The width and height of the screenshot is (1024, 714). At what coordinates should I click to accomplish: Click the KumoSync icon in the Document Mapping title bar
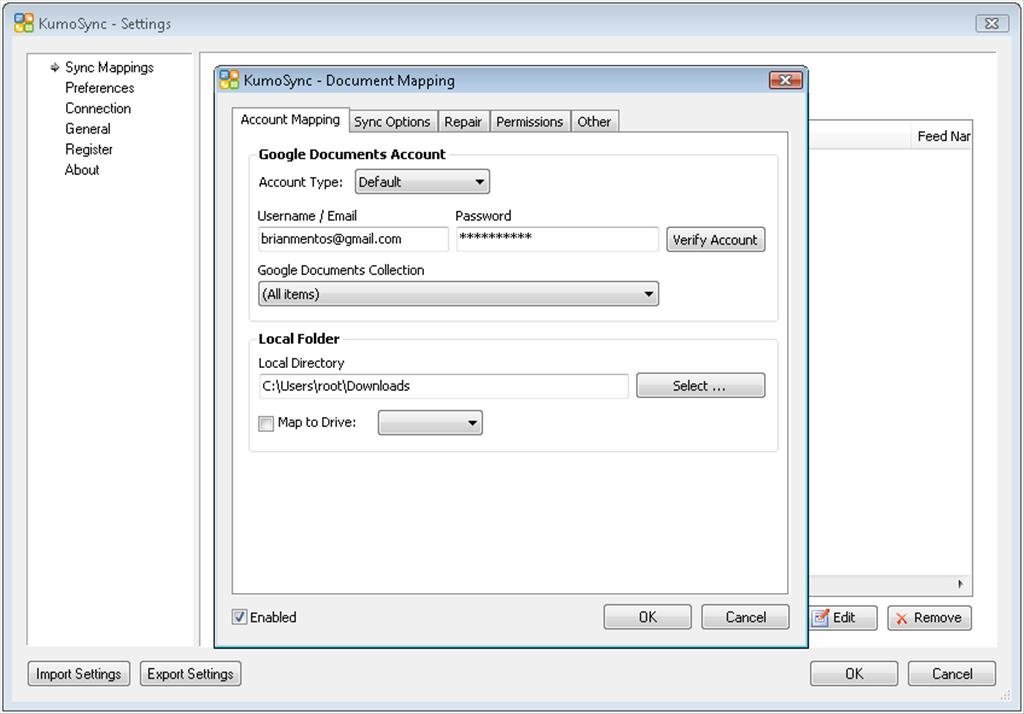229,80
